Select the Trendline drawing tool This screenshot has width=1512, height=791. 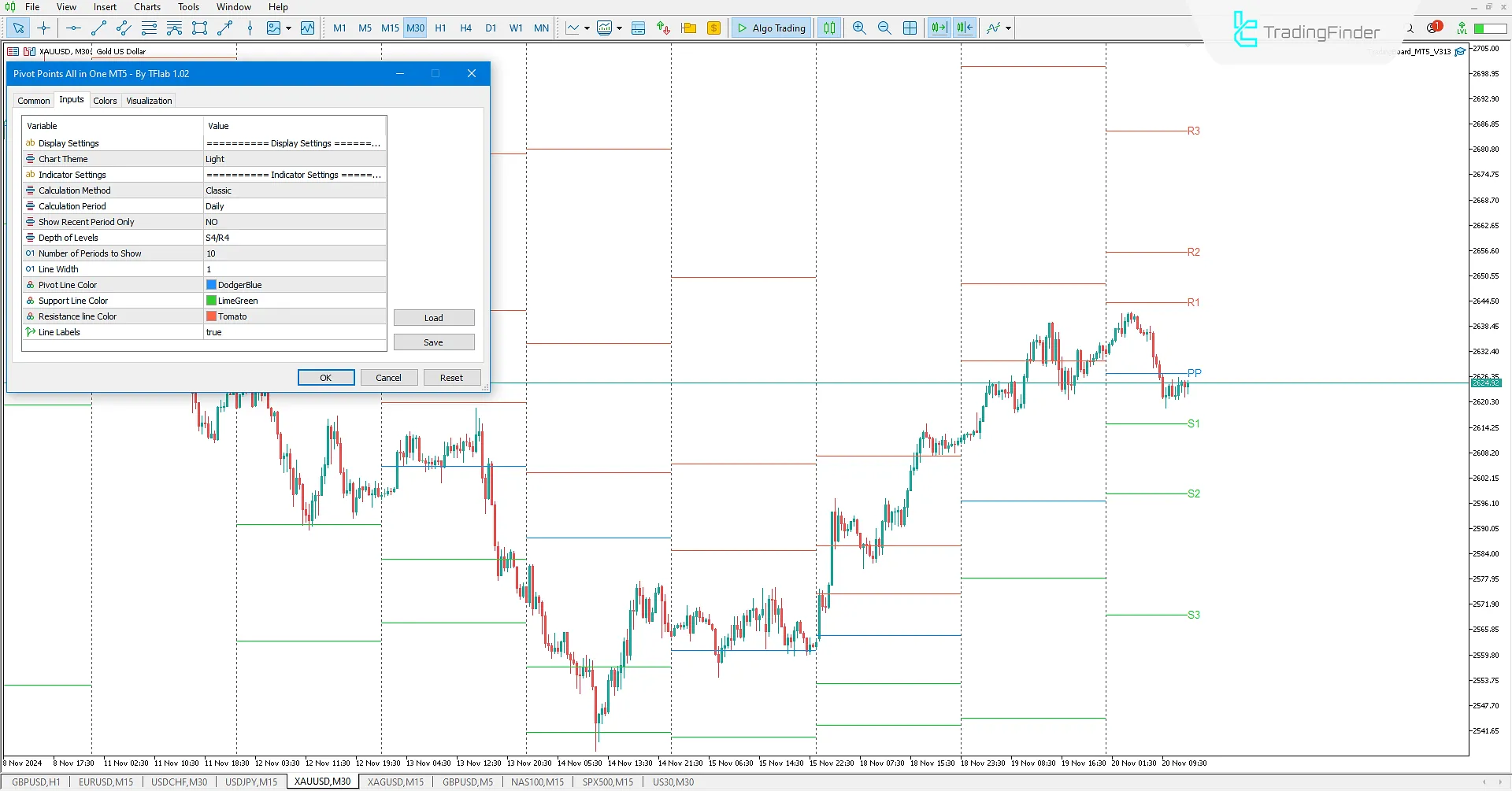98,28
